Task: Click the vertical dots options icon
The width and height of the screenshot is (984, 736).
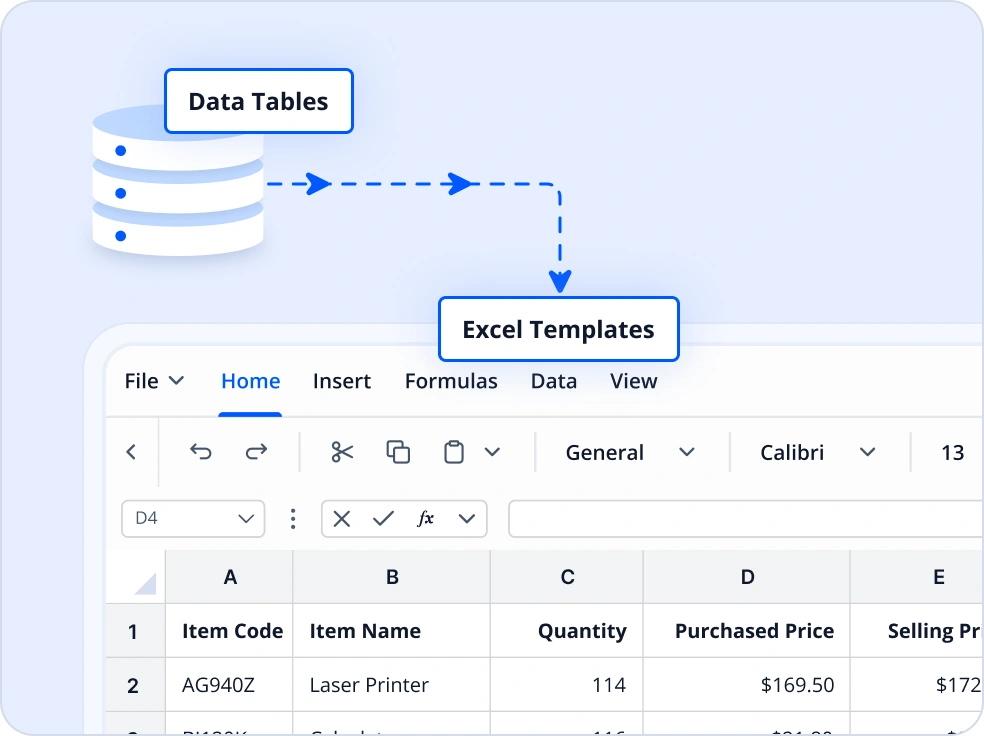Action: pos(293,518)
